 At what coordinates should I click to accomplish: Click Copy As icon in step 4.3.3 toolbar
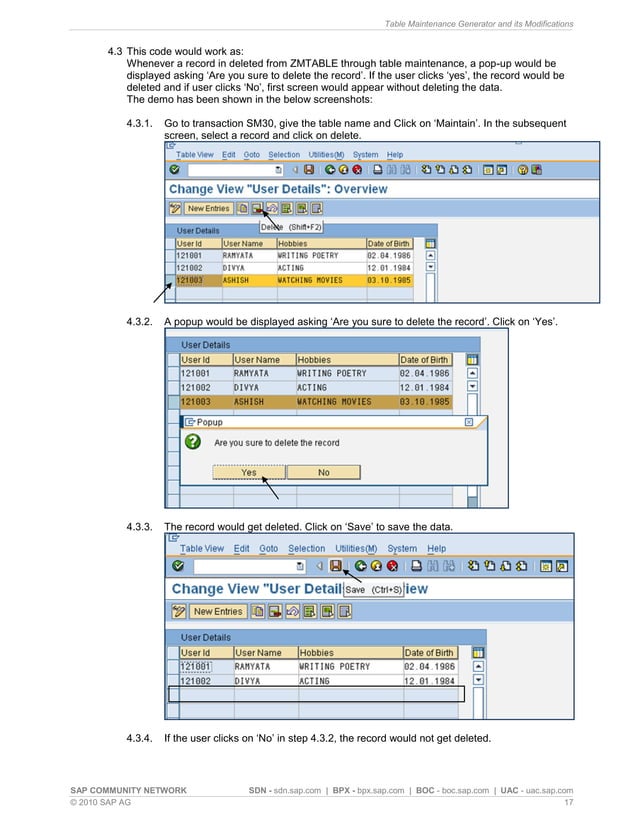pyautogui.click(x=258, y=612)
